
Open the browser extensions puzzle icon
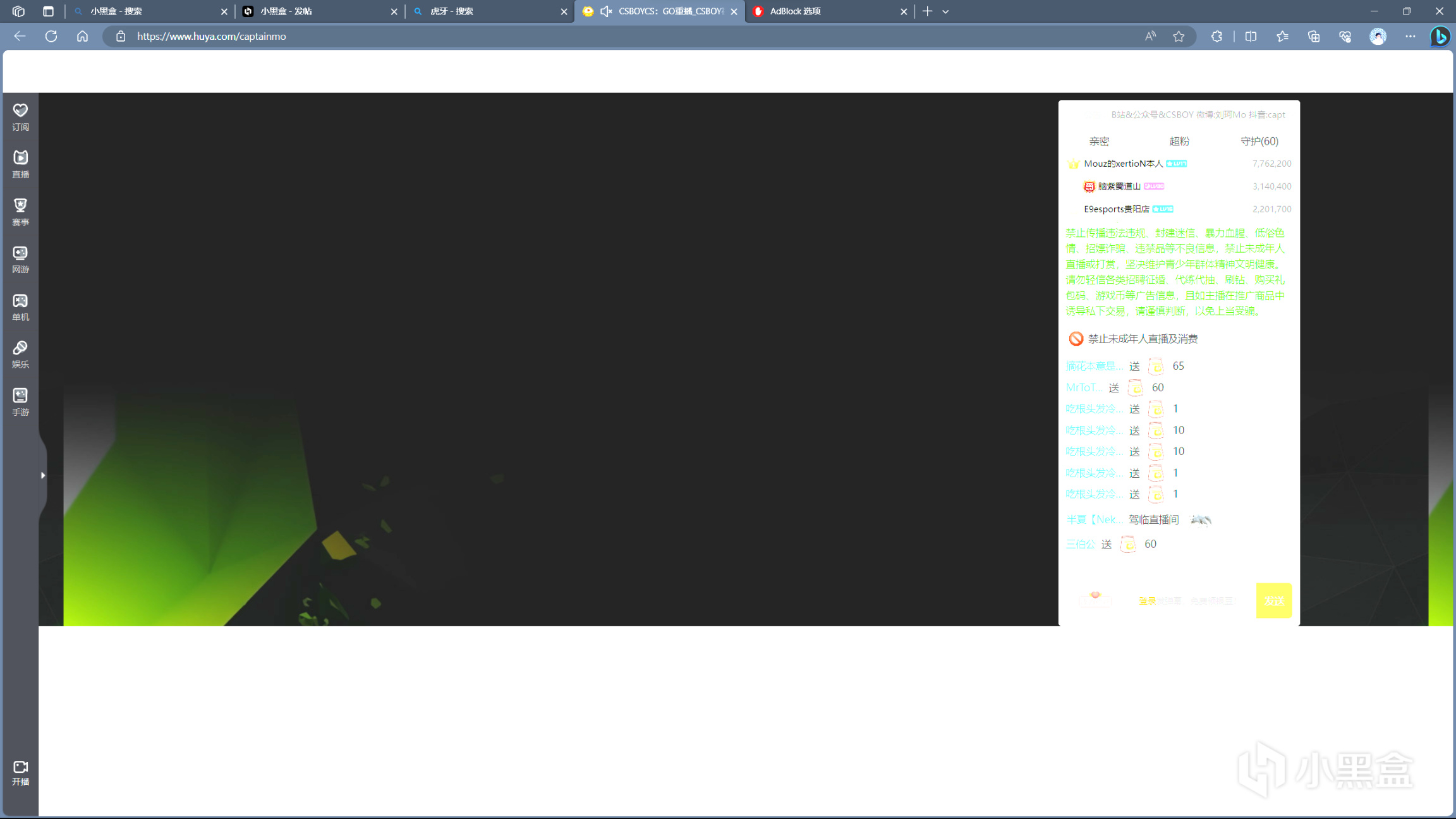click(1216, 37)
